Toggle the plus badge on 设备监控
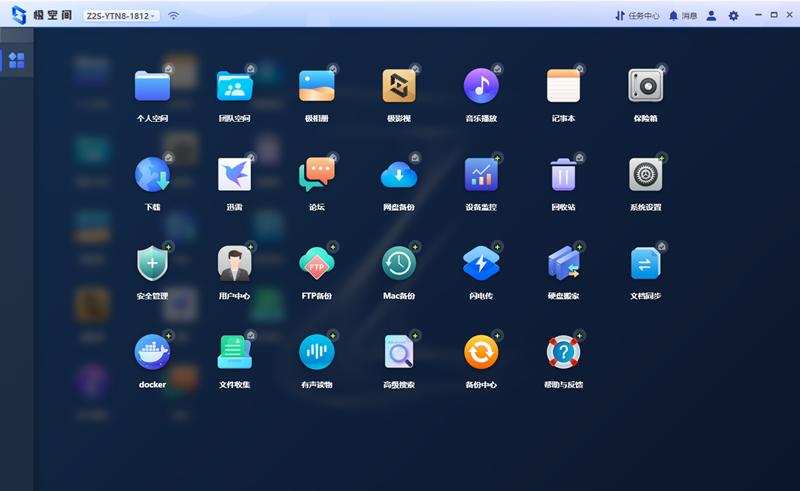 (x=497, y=158)
